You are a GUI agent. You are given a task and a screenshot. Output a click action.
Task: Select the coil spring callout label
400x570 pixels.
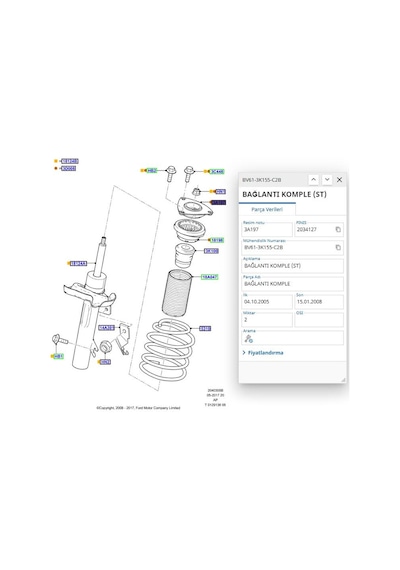pos(205,328)
